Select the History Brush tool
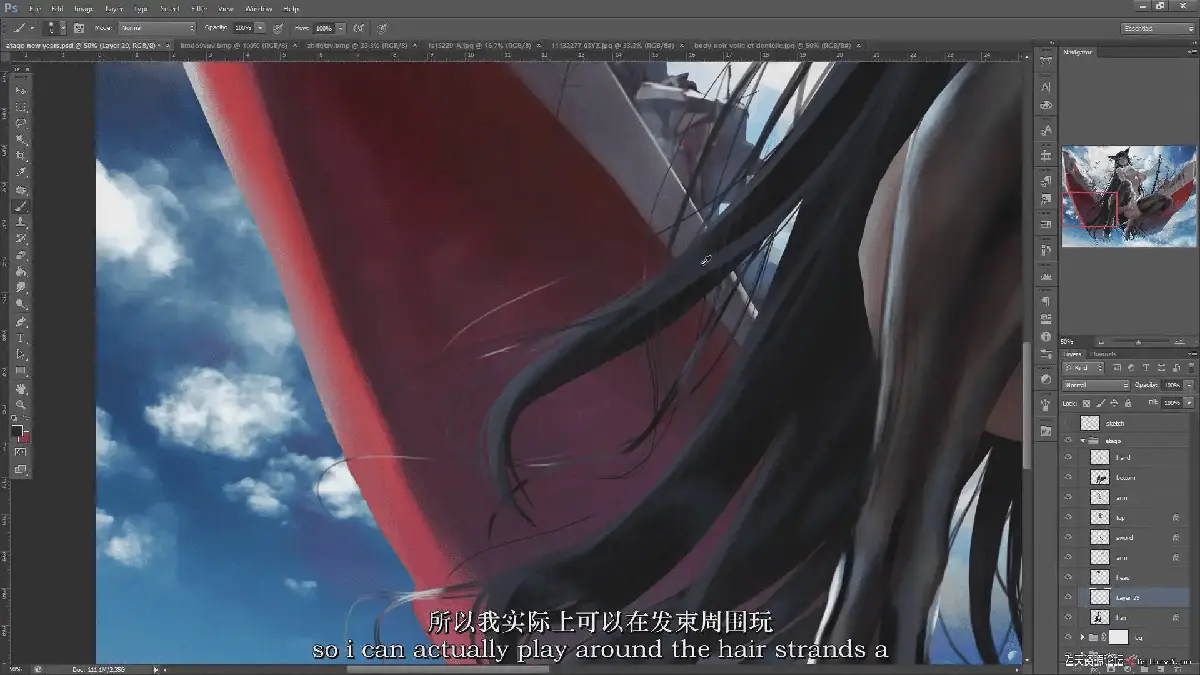The width and height of the screenshot is (1200, 675). (x=22, y=239)
